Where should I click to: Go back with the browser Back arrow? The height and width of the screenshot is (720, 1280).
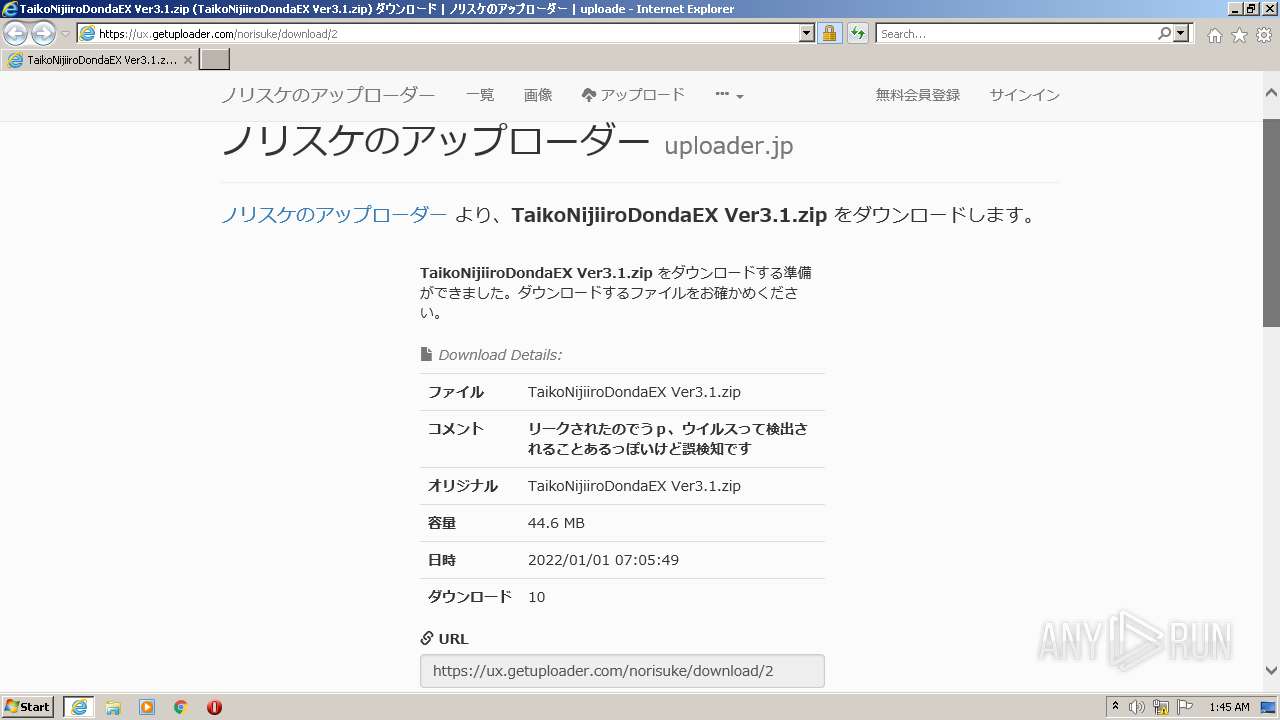point(16,33)
